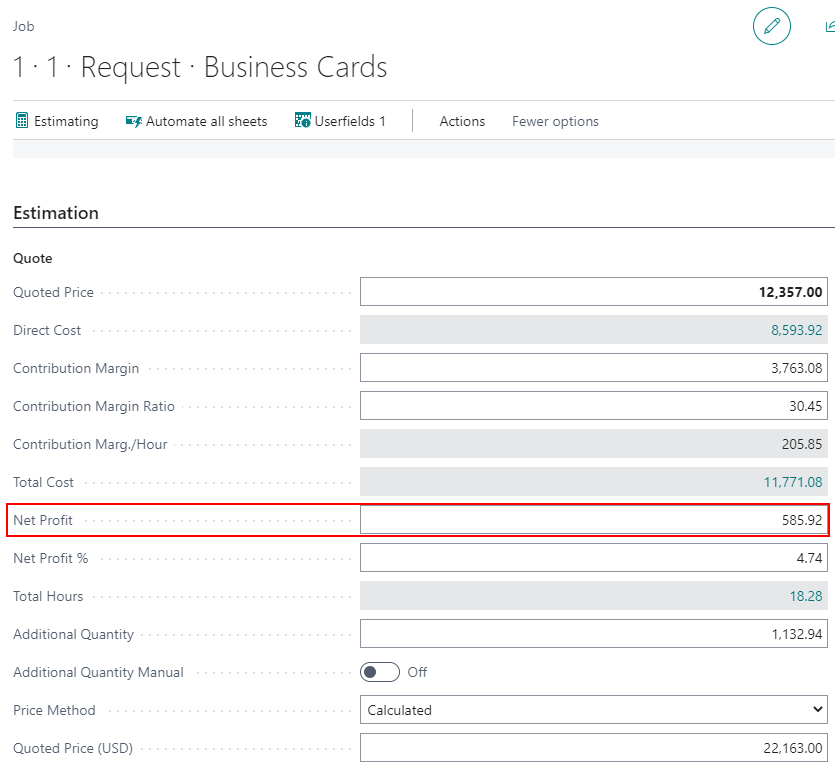Click the Total Hours label
This screenshot has width=835, height=769.
48,596
